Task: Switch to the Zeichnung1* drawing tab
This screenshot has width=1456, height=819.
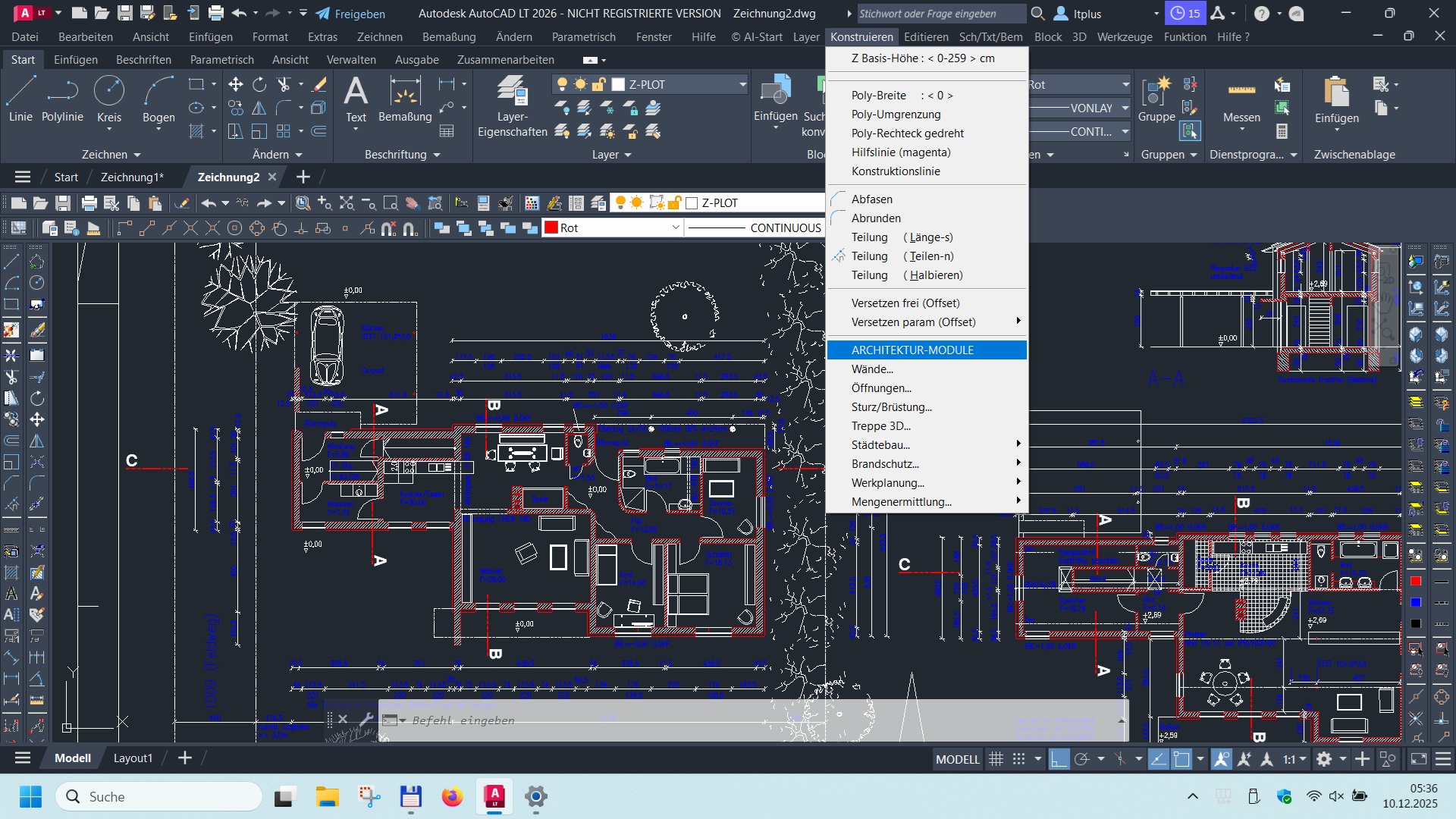Action: pyautogui.click(x=131, y=177)
